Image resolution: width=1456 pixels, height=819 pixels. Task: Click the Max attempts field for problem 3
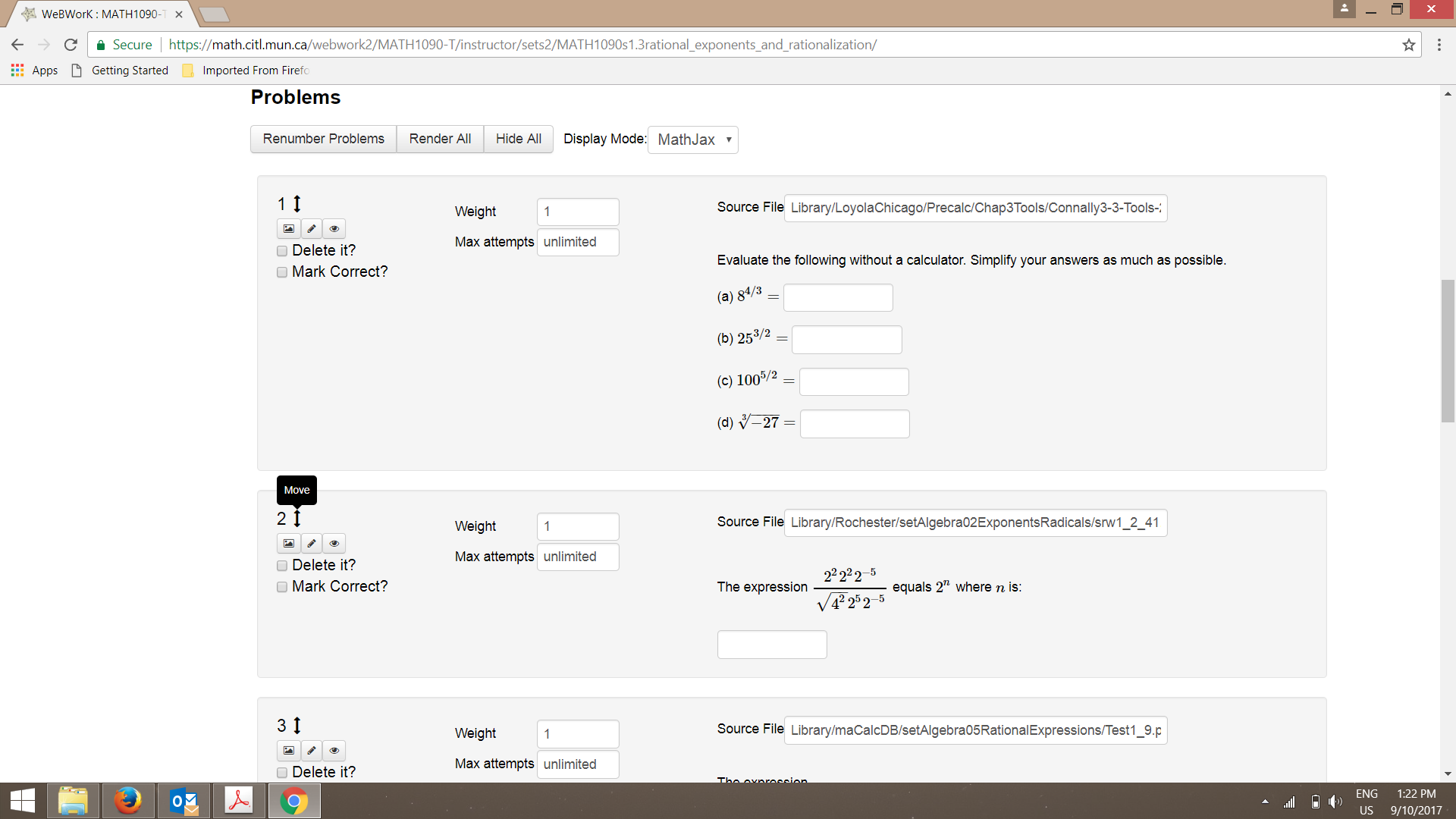pos(578,764)
